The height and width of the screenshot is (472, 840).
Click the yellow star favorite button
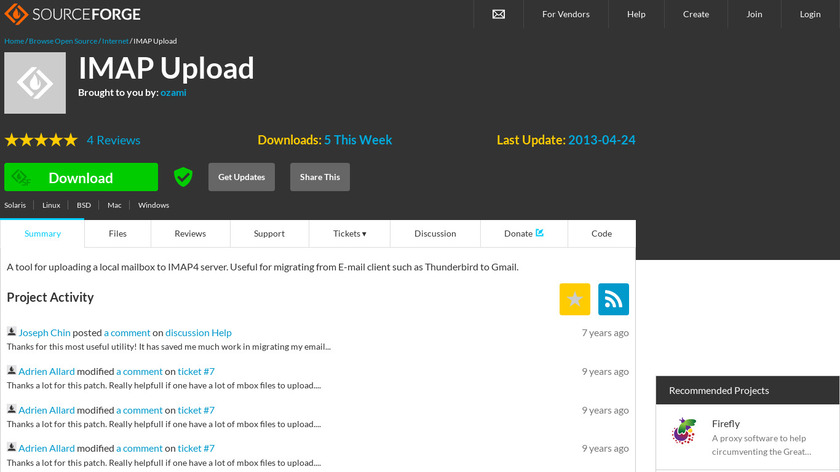(x=575, y=299)
